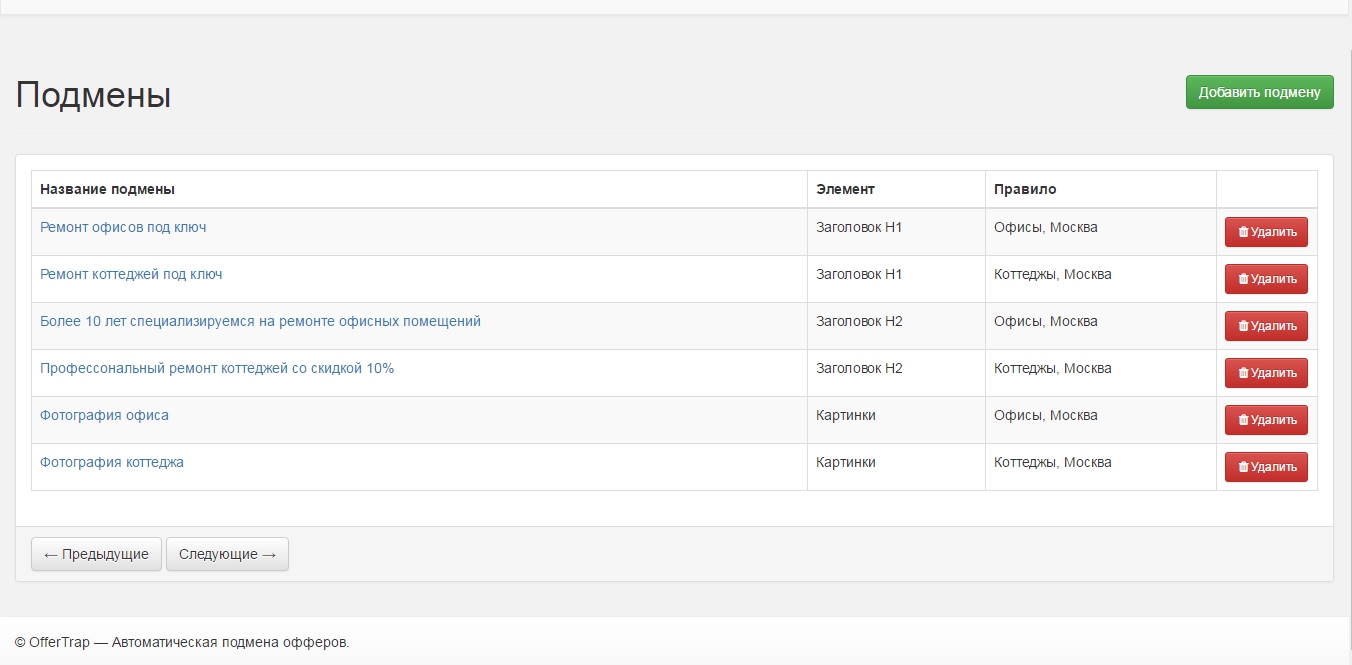Delete the "Ремонт офисов под ключ" substitution
The width and height of the screenshot is (1352, 665).
[x=1266, y=232]
